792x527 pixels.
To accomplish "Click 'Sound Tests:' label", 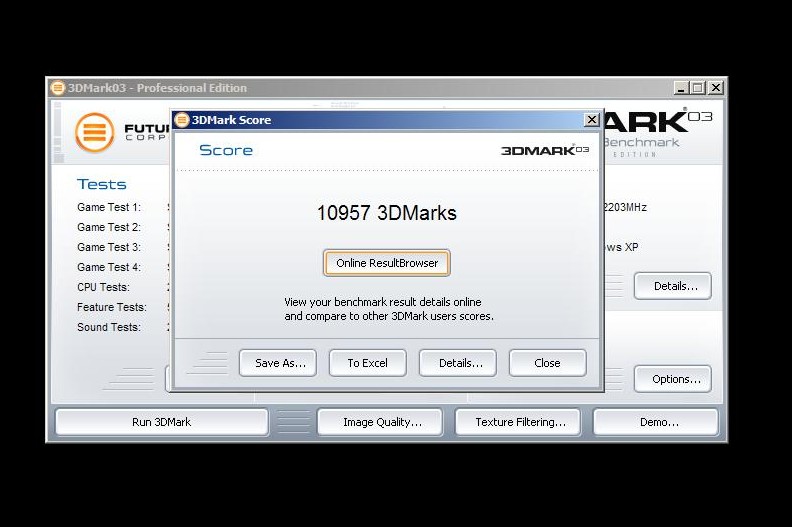I will 109,327.
